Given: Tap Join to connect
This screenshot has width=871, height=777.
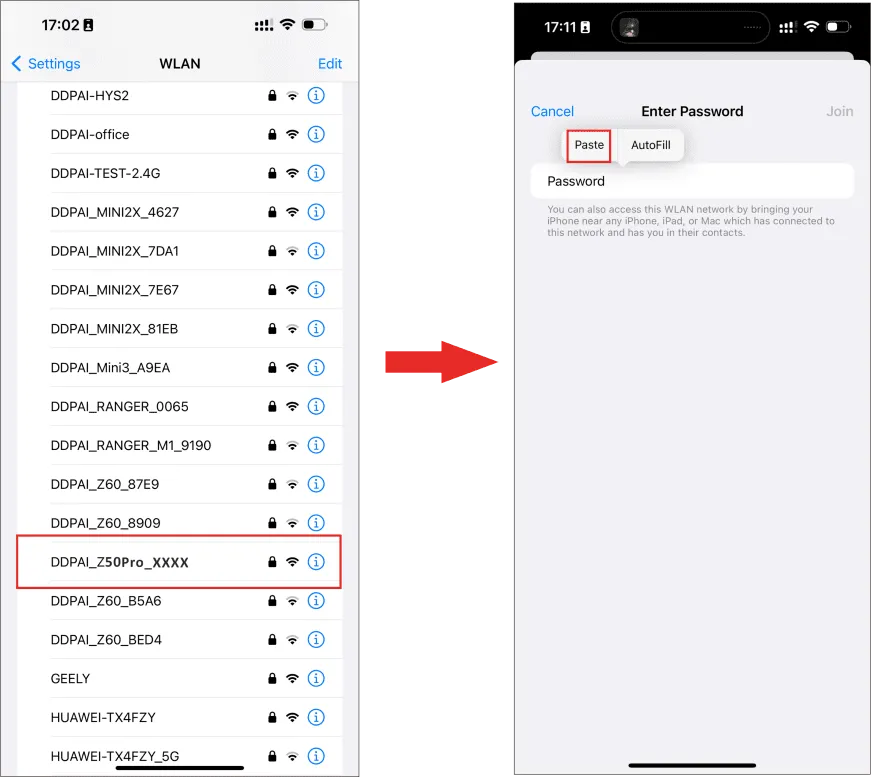Looking at the screenshot, I should tap(839, 112).
